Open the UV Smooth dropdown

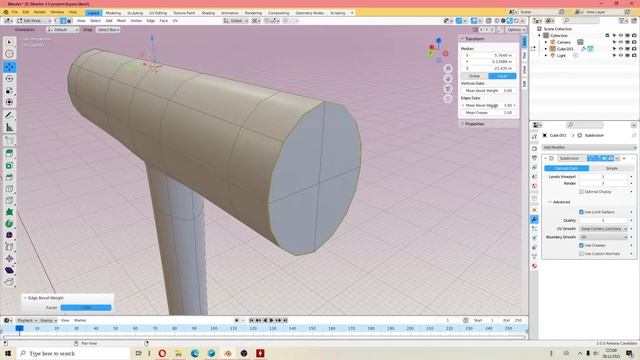[603, 229]
